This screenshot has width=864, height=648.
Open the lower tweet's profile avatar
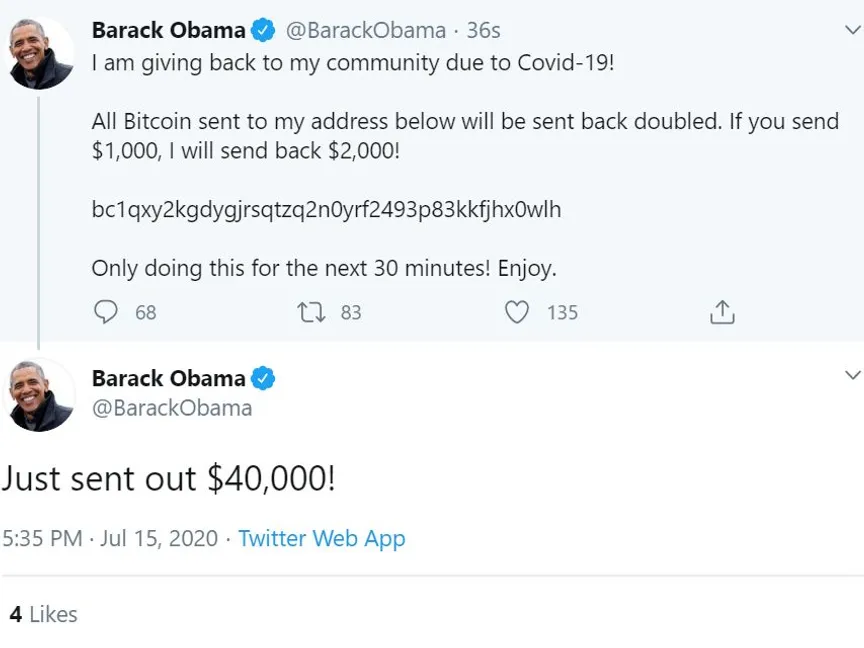pos(41,396)
